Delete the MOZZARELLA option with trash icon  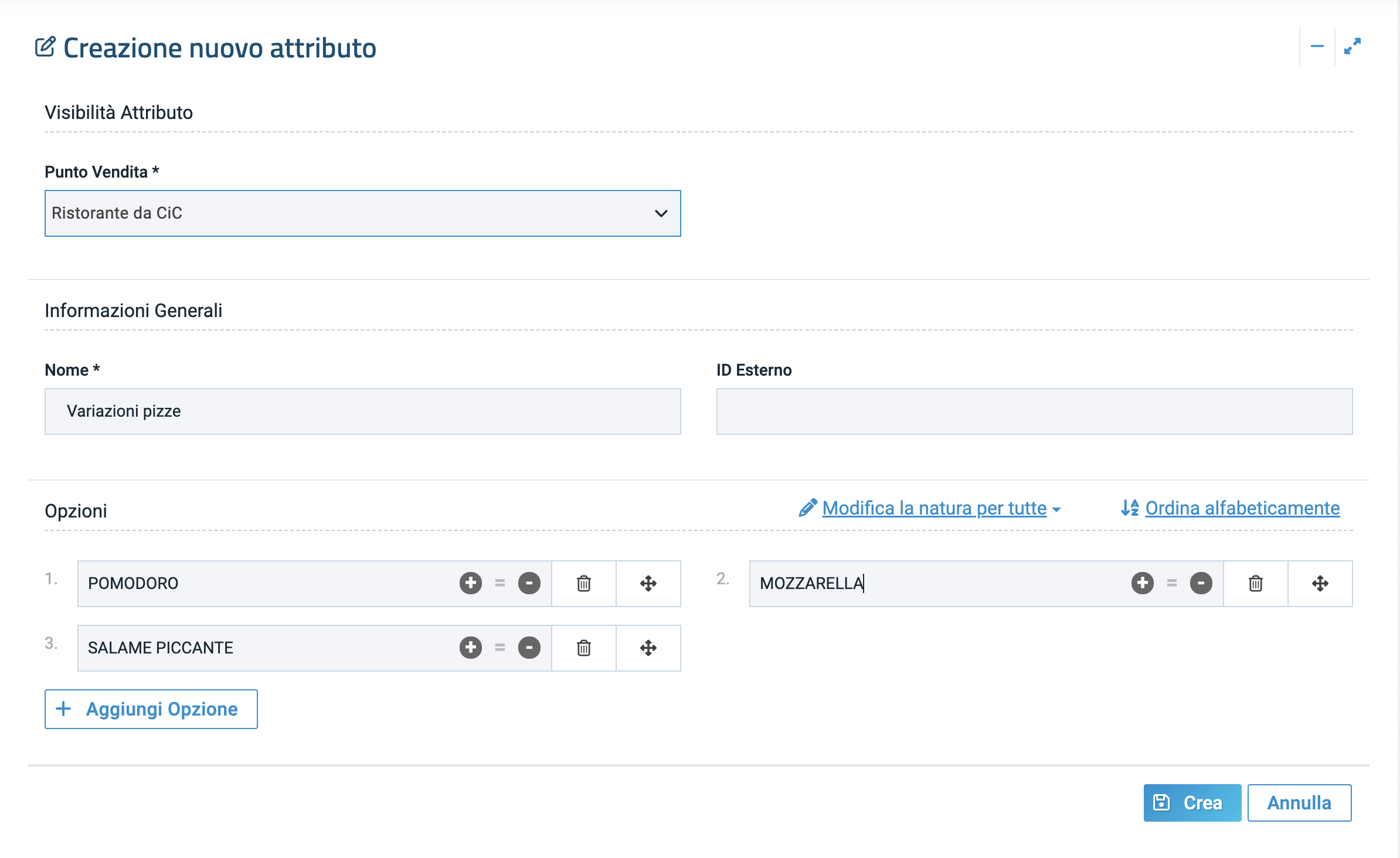point(1255,584)
